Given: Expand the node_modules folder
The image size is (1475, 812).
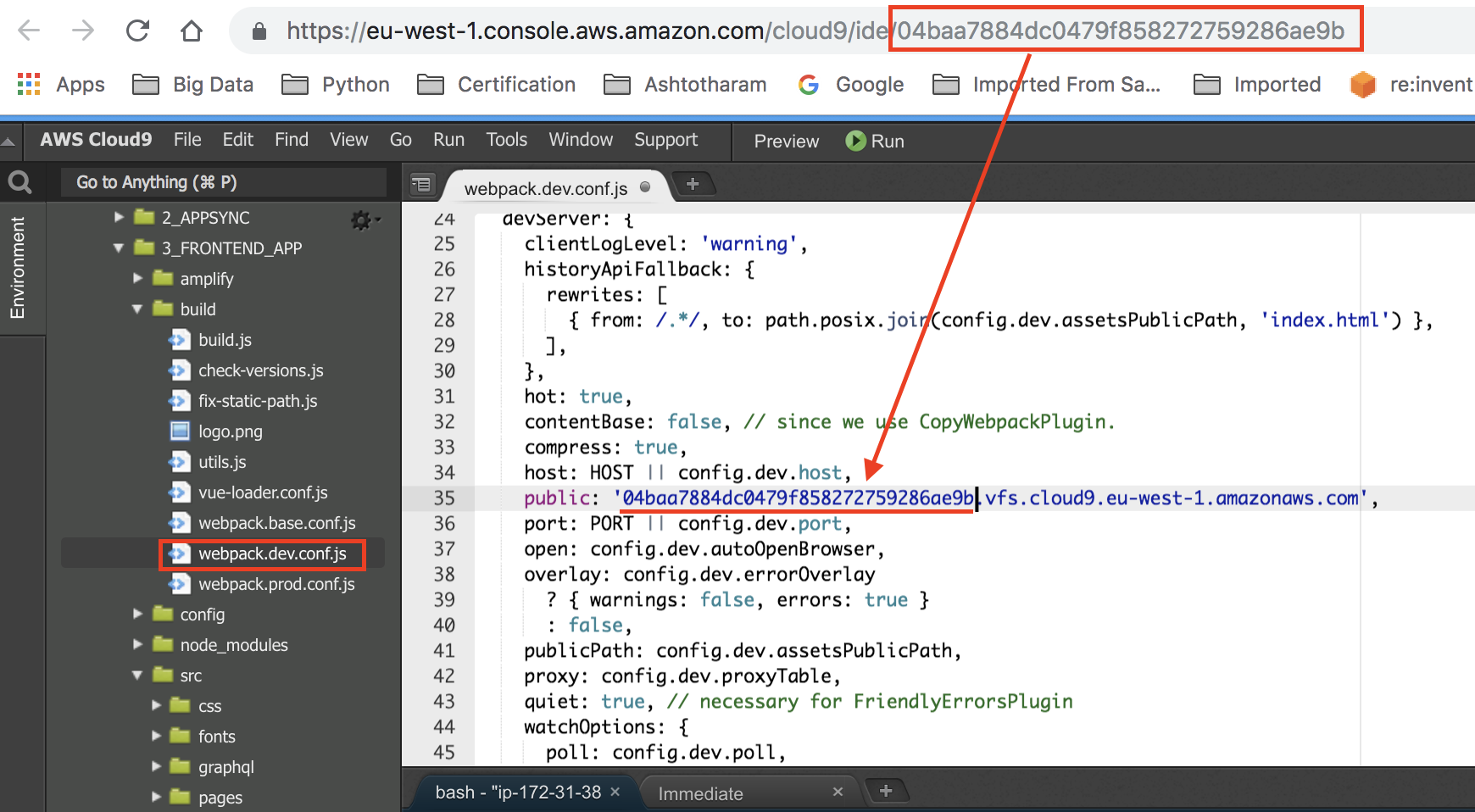Looking at the screenshot, I should pos(138,645).
